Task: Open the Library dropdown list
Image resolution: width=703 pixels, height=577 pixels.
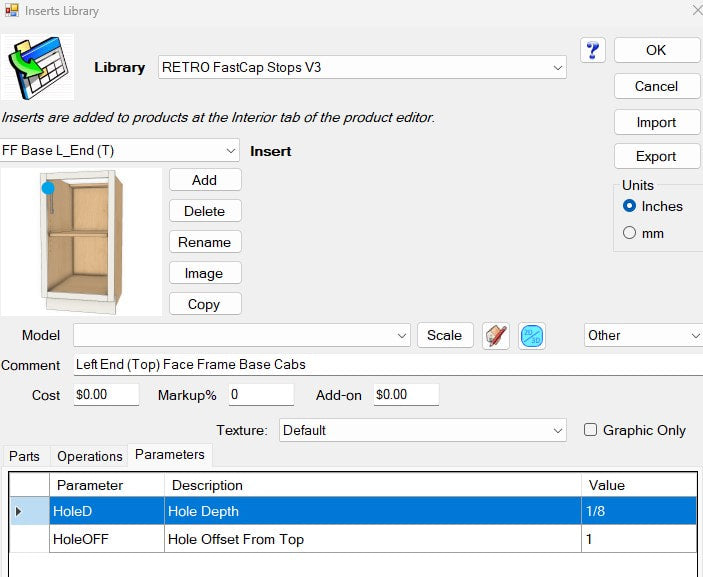Action: [558, 68]
